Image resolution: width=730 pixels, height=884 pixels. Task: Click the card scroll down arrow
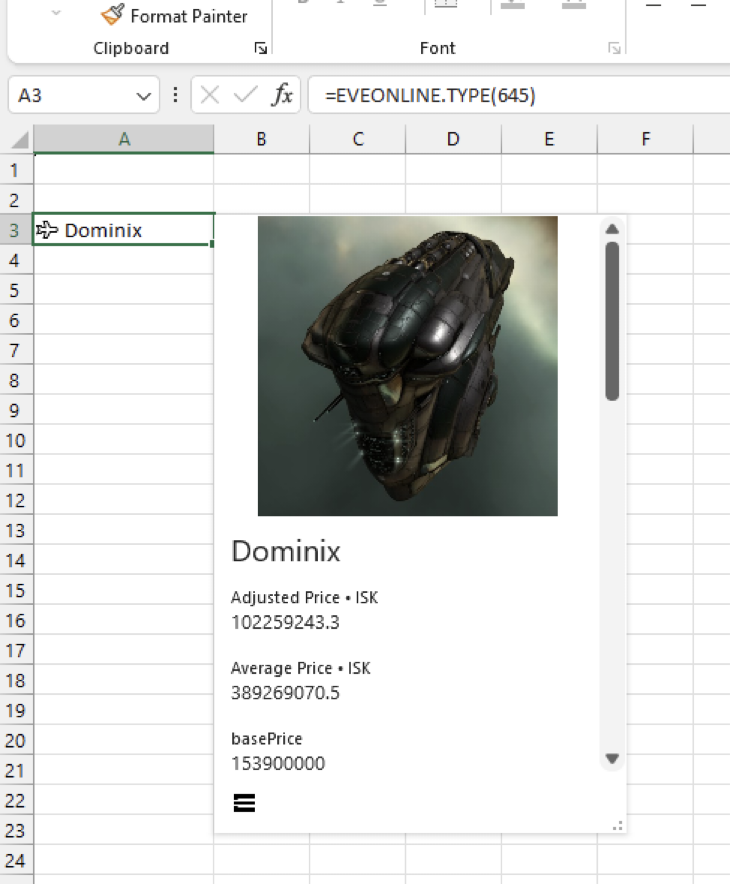(612, 759)
